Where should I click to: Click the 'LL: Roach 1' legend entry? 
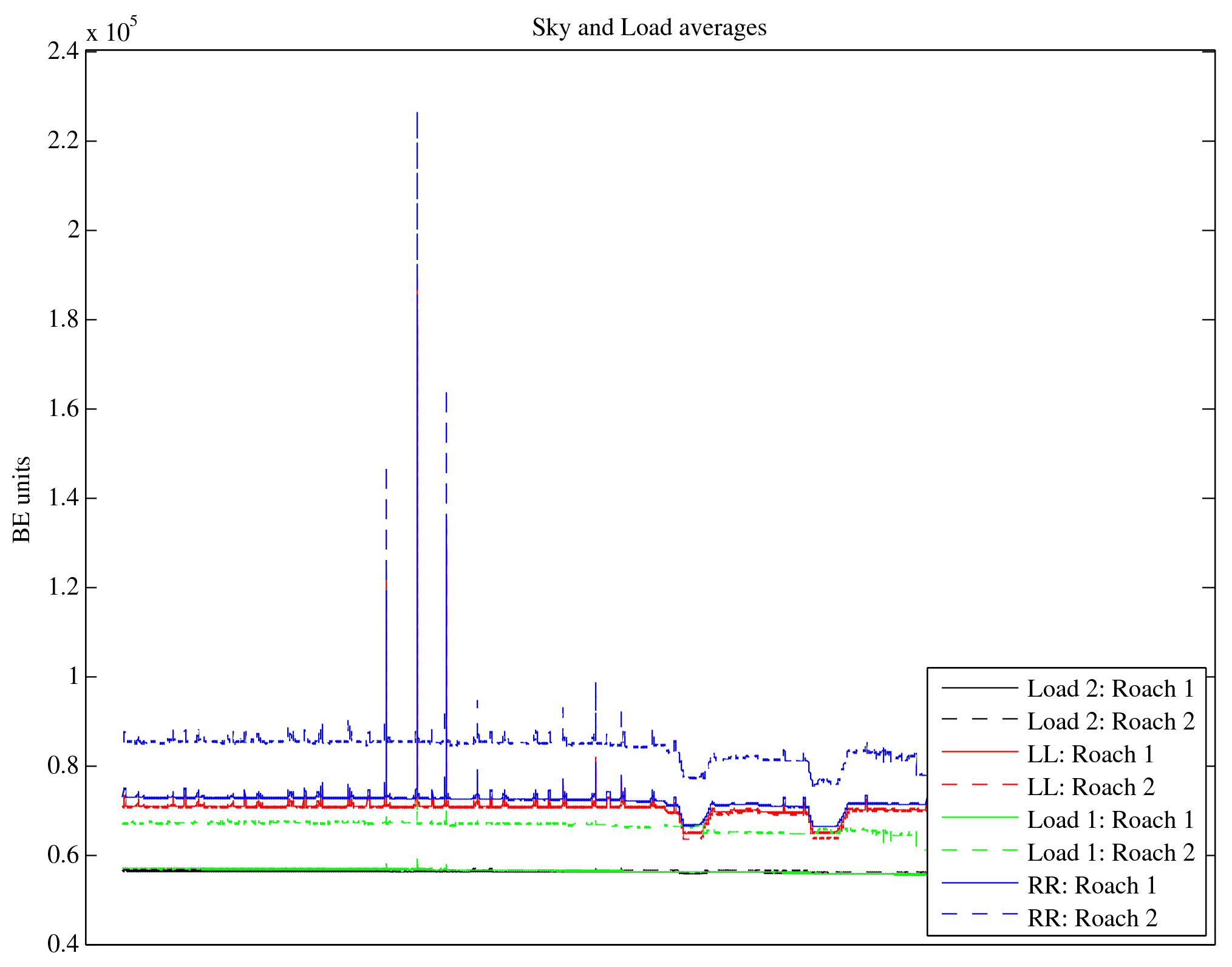(1090, 754)
